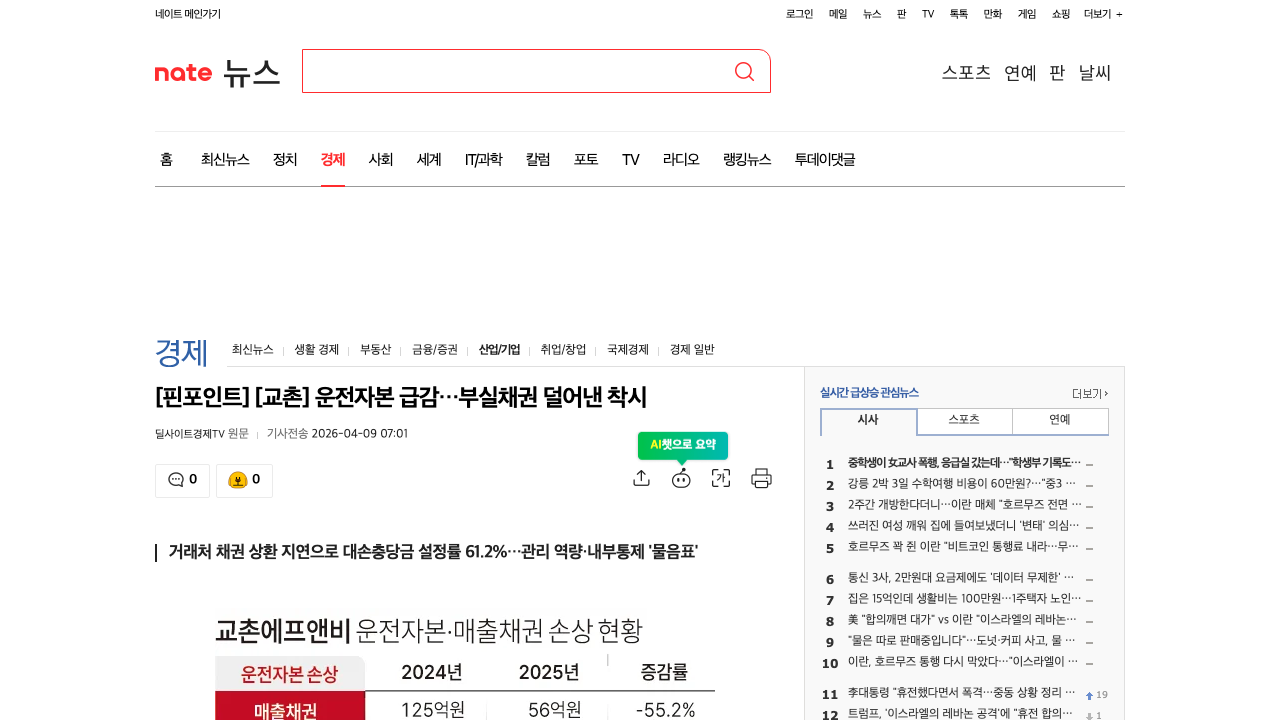Click the 원문 original article link

click(238, 434)
